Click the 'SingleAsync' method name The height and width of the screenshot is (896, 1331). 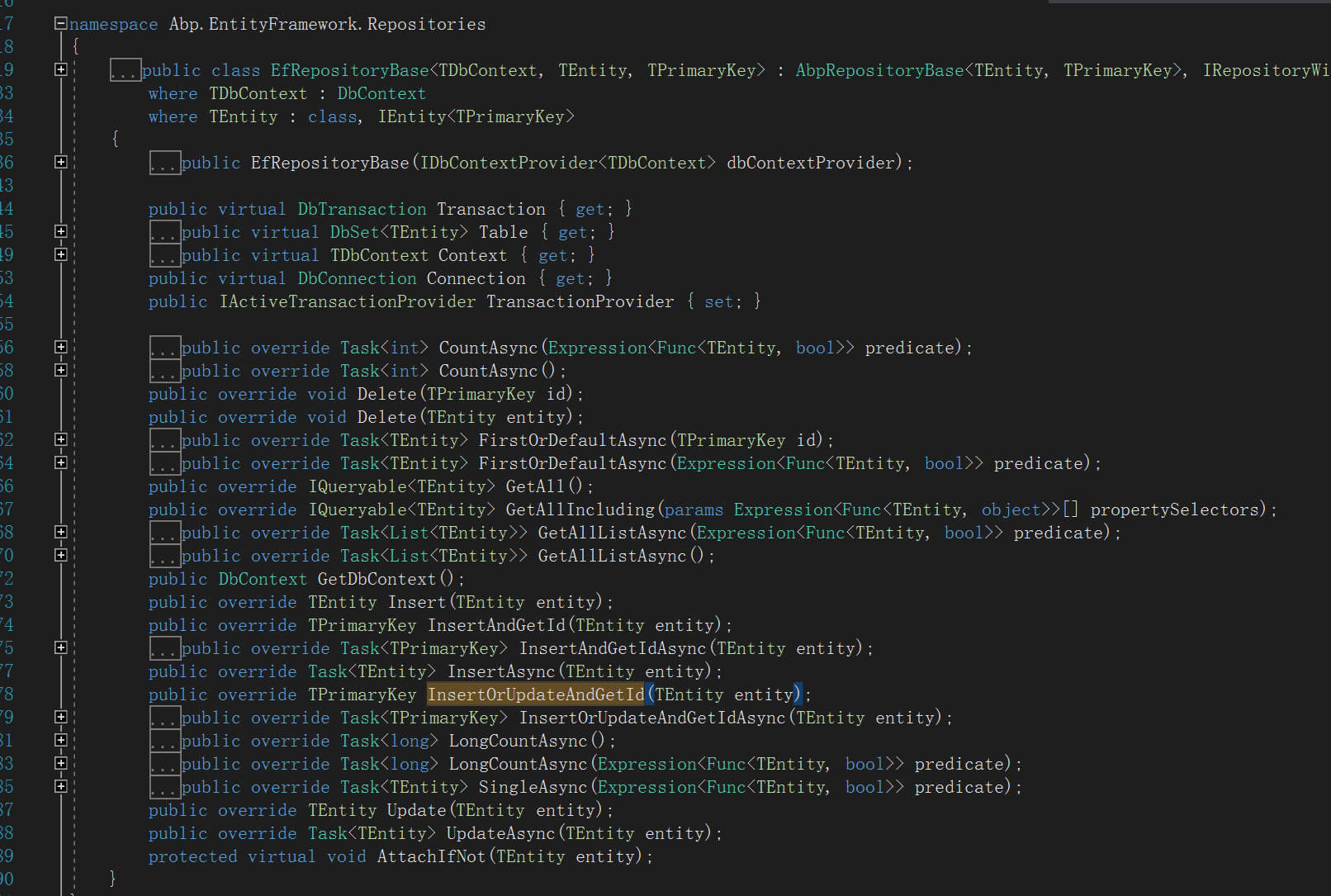(533, 788)
